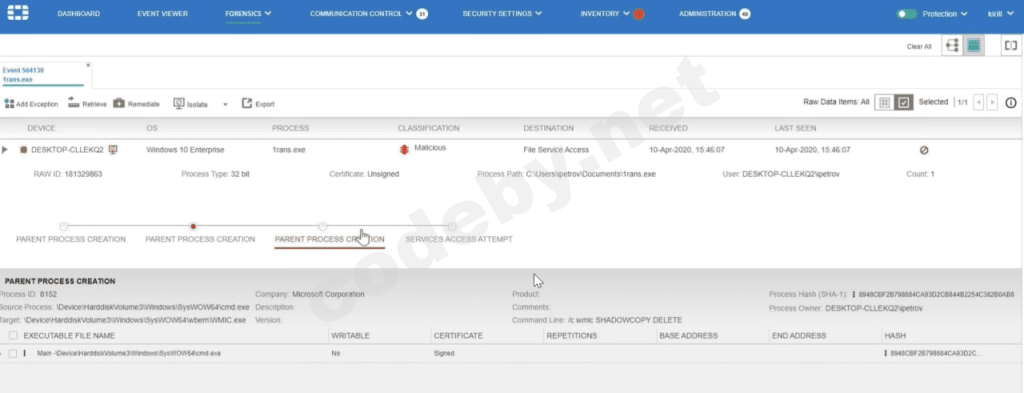Click the Add Exception label
The height and width of the screenshot is (393, 1024).
[37, 104]
